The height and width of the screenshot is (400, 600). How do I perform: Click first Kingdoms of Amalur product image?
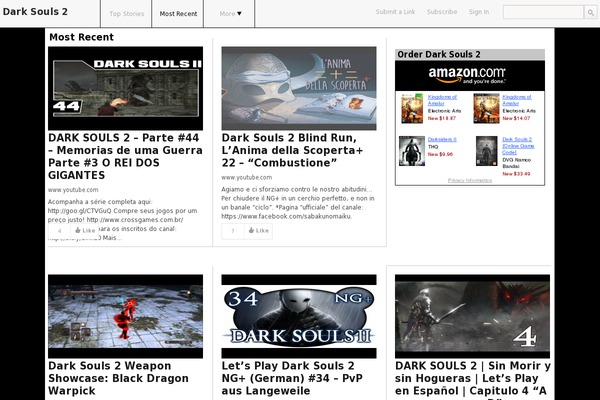[412, 108]
